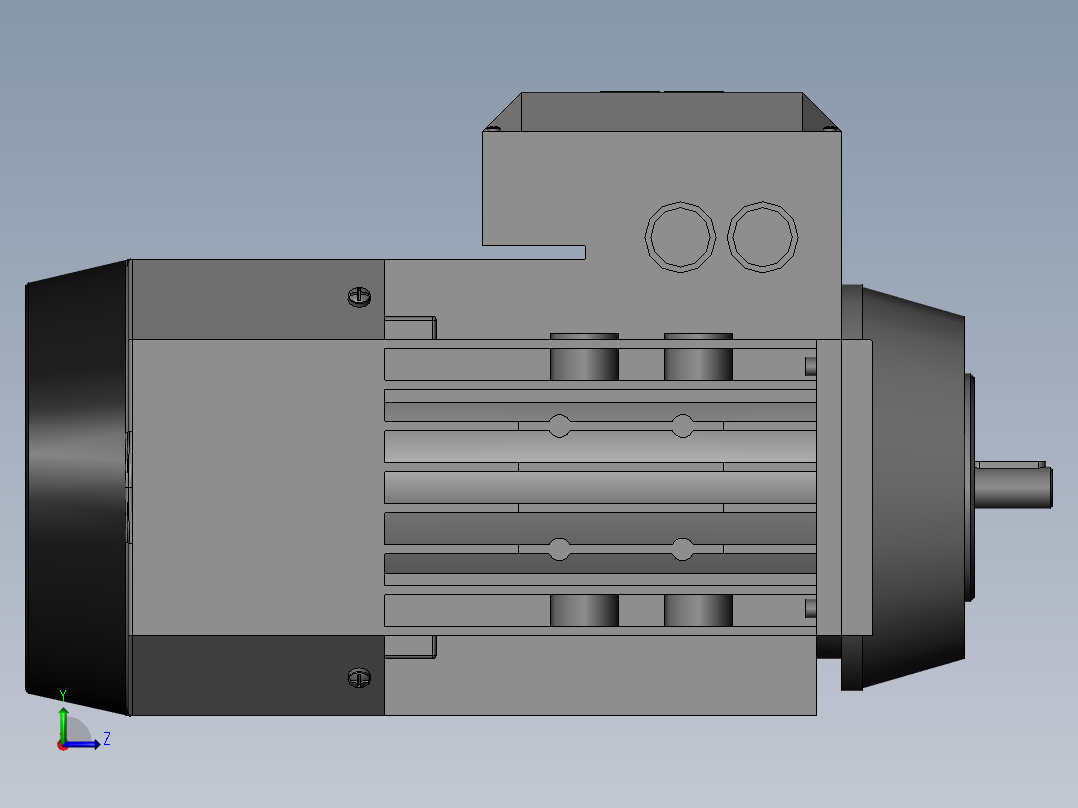Select the right cable gland hole on terminal box
The image size is (1078, 808).
tap(762, 237)
